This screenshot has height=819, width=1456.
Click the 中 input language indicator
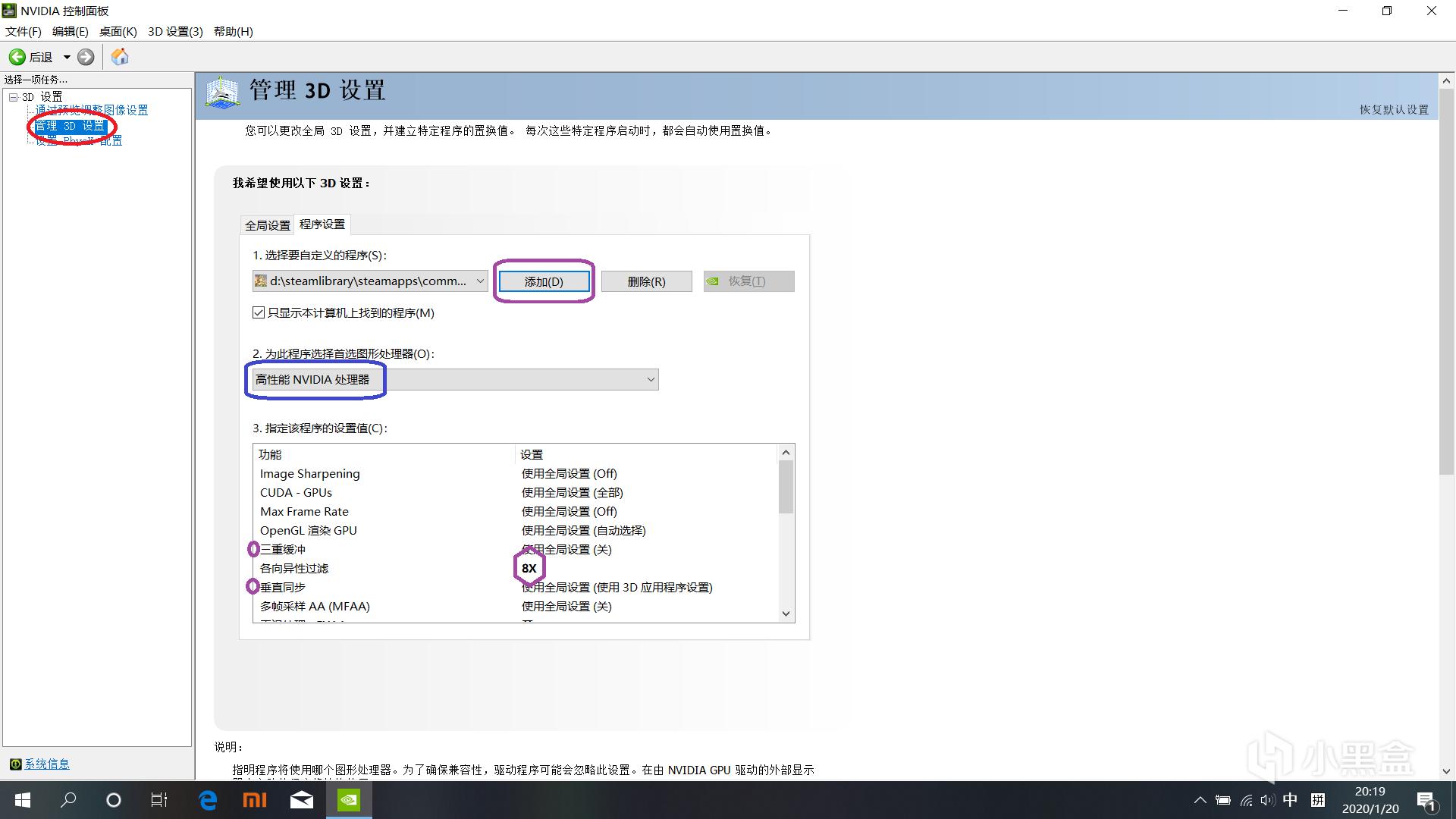click(x=1290, y=800)
